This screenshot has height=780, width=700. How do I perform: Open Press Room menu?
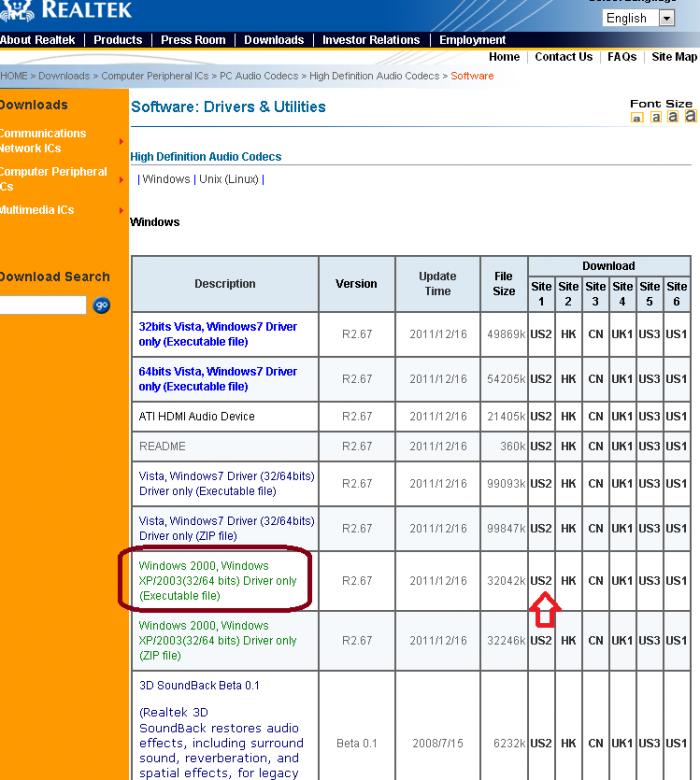click(193, 40)
